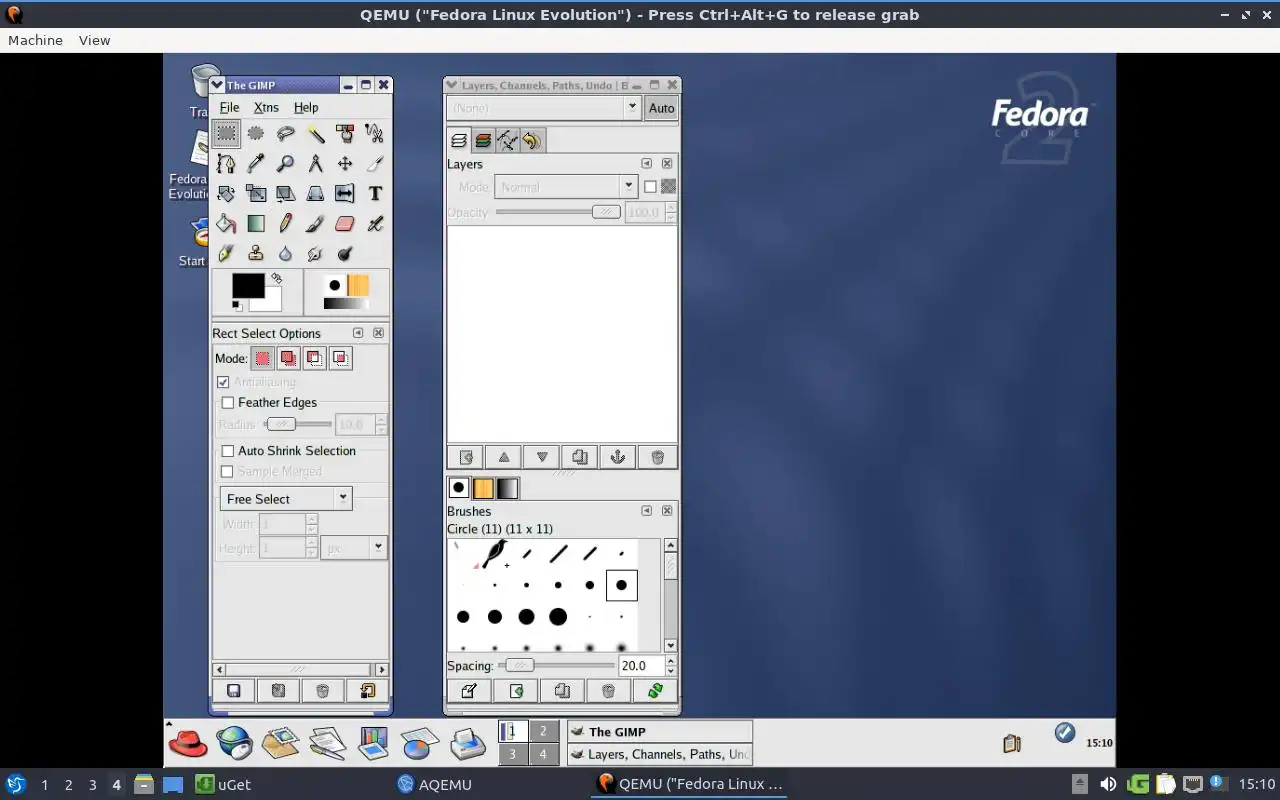Switch to the Channels tab
This screenshot has width=1280, height=800.
483,141
